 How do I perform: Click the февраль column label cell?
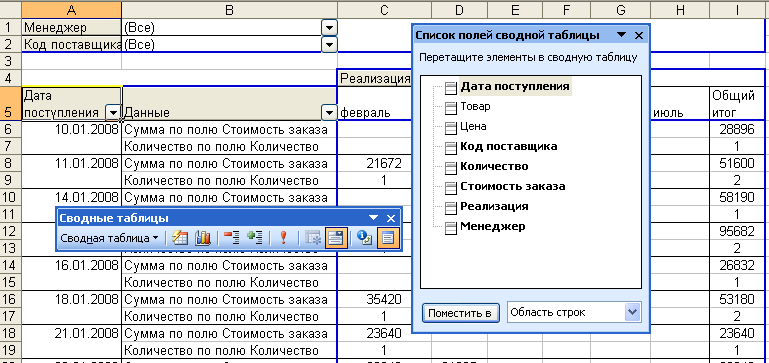(375, 104)
